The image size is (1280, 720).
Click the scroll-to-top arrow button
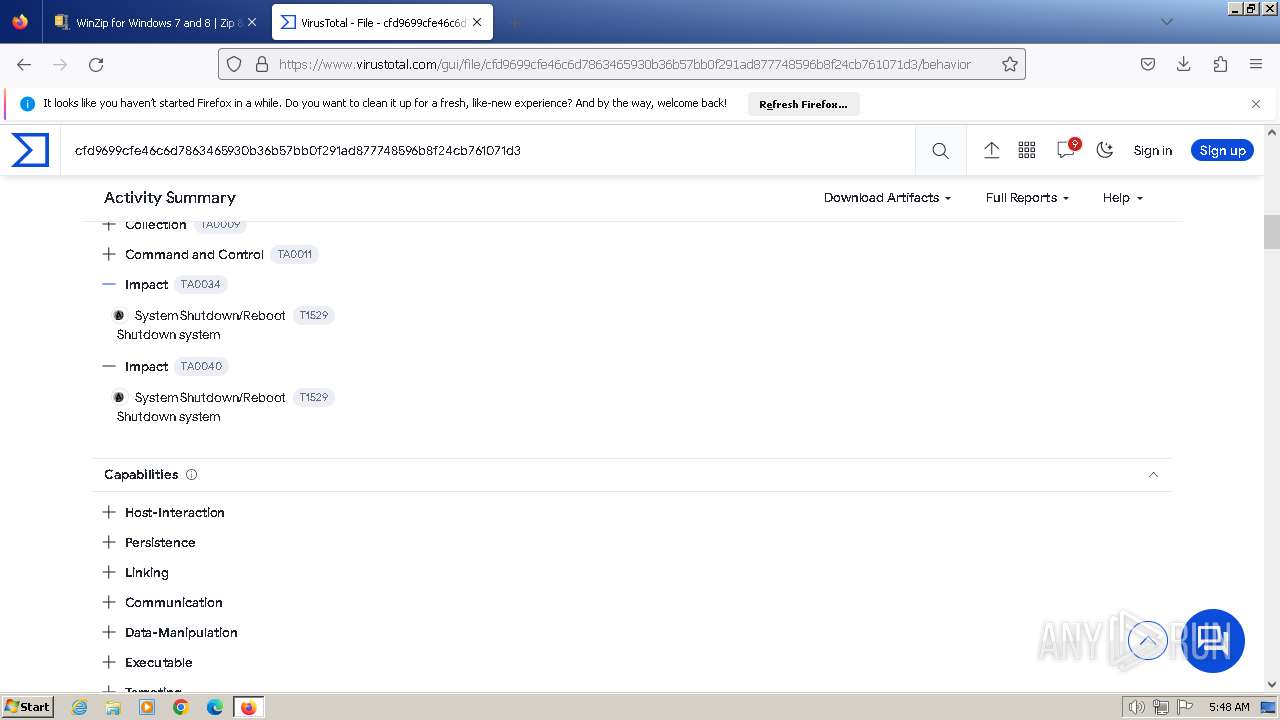tap(1148, 640)
